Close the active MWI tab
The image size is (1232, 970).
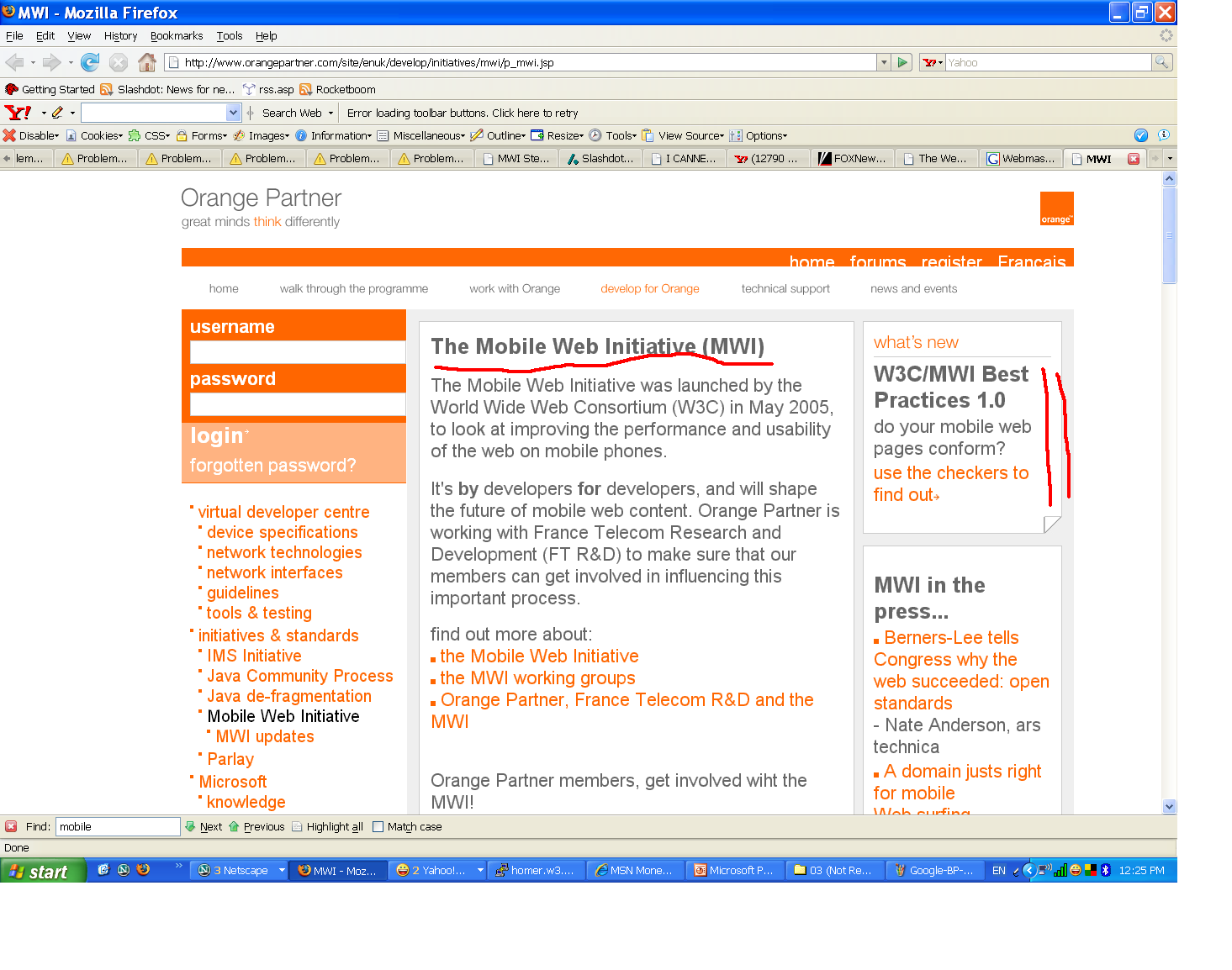[1133, 159]
